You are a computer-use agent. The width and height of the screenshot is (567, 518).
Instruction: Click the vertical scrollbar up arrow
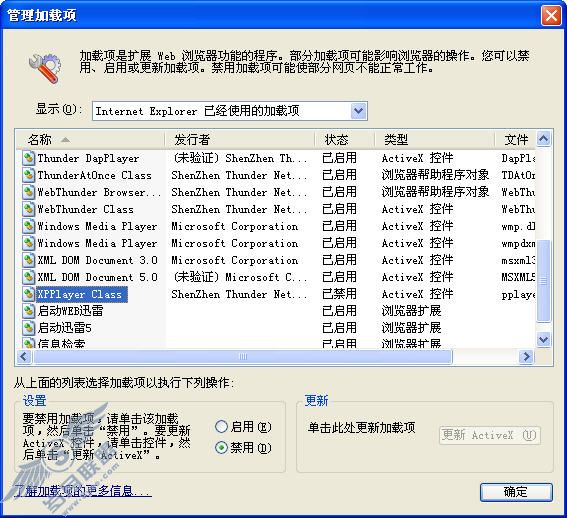pos(543,138)
